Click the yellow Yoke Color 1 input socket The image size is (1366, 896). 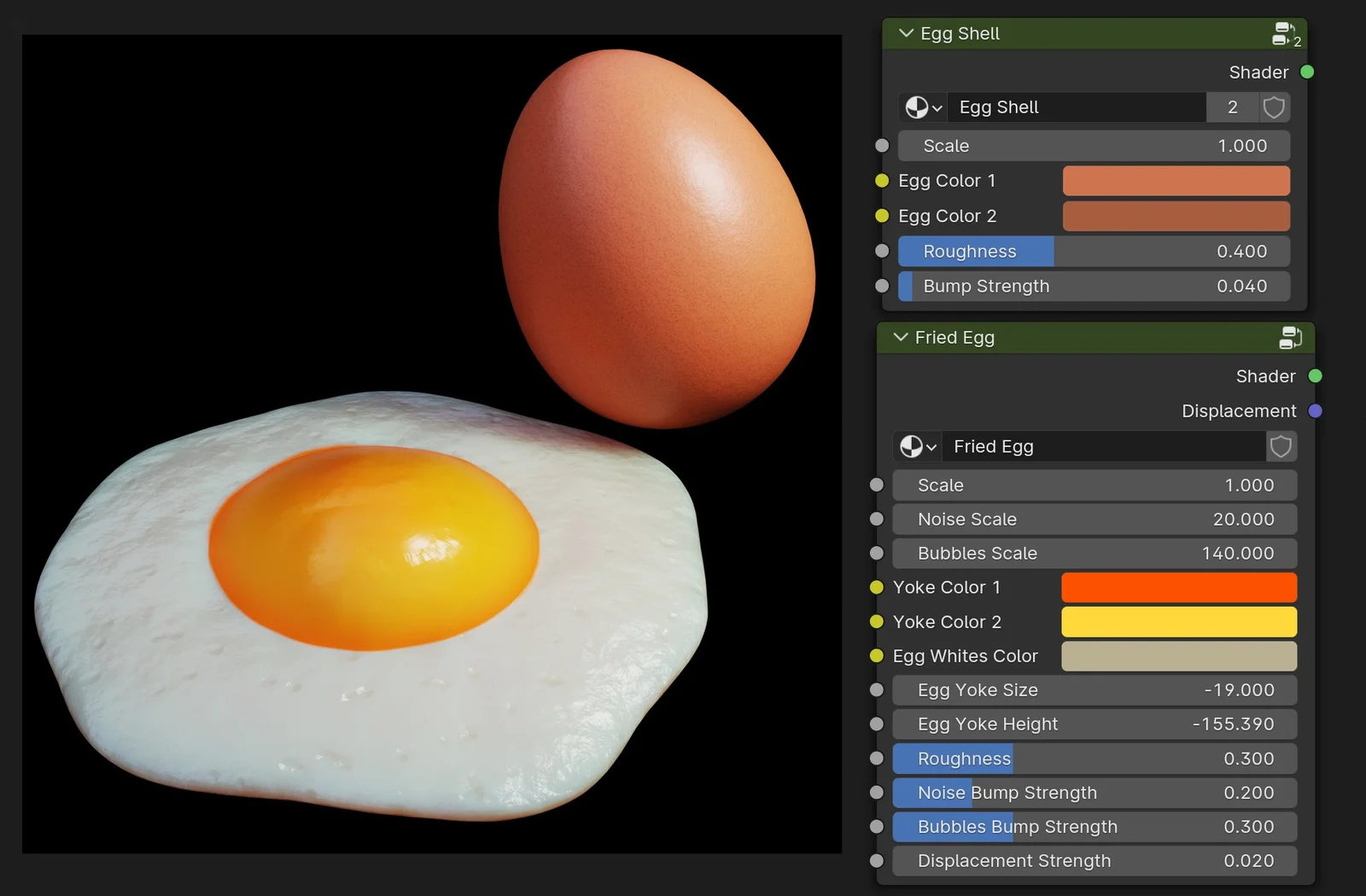[x=875, y=587]
